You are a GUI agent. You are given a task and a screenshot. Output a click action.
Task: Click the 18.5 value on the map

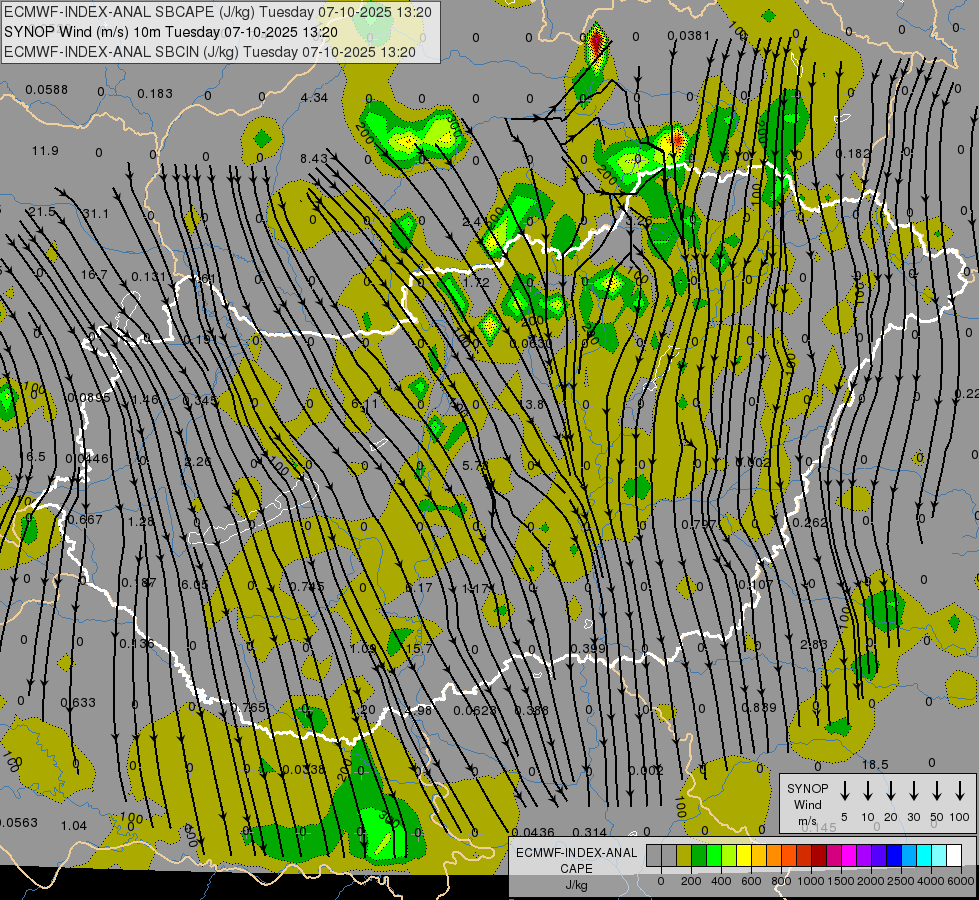tap(875, 765)
